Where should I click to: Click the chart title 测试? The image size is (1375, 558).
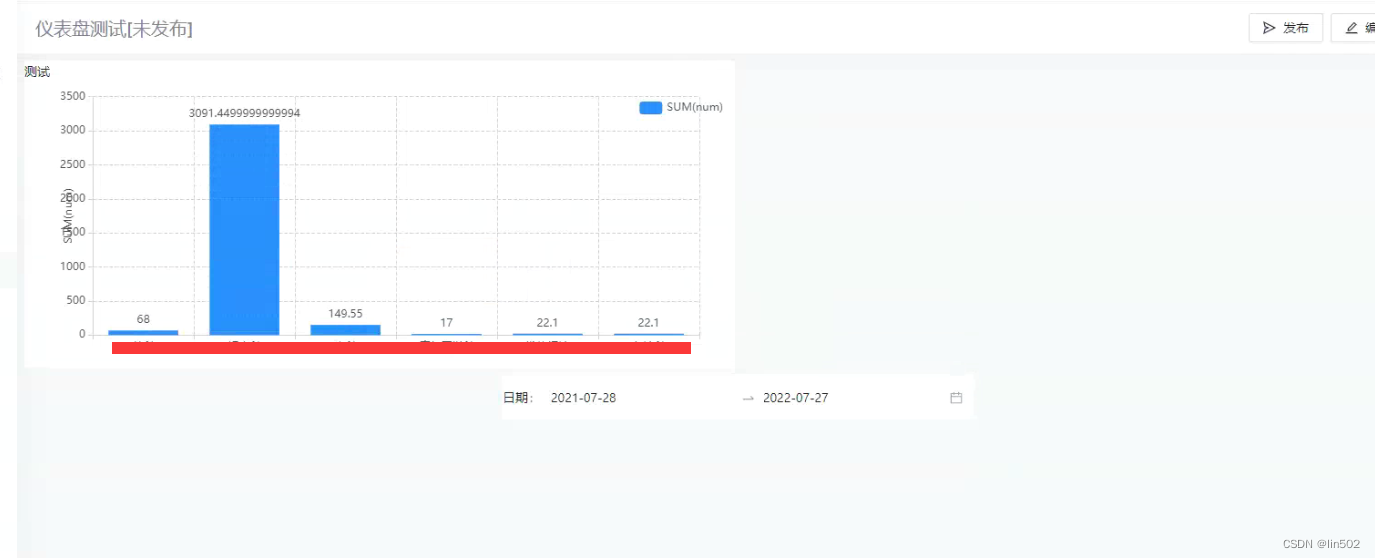pos(37,72)
